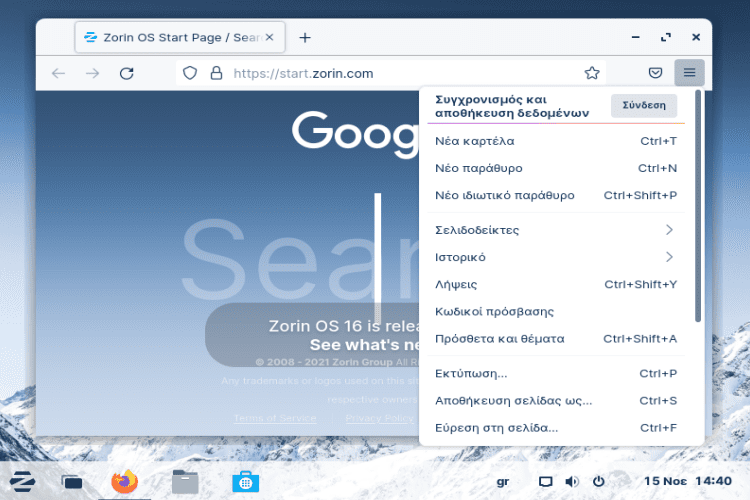Click the menu panel scrollbar
750x500 pixels.
pos(698,206)
